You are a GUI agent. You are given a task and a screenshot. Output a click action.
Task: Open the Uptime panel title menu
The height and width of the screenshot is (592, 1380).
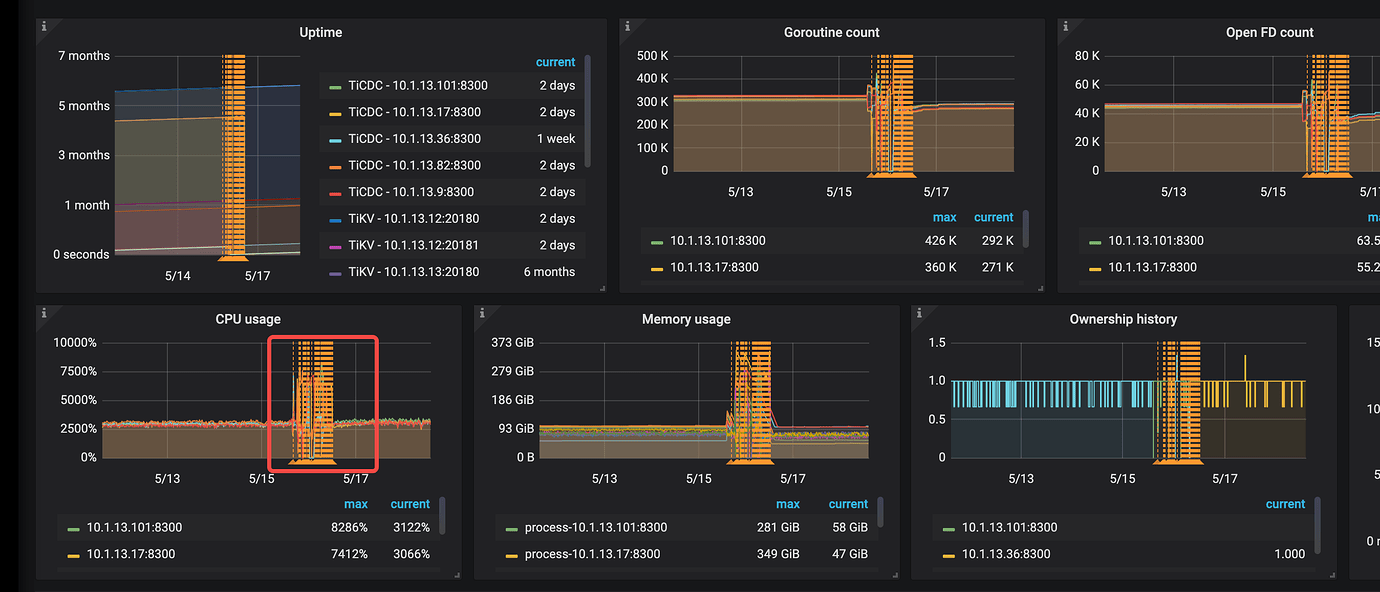tap(320, 32)
